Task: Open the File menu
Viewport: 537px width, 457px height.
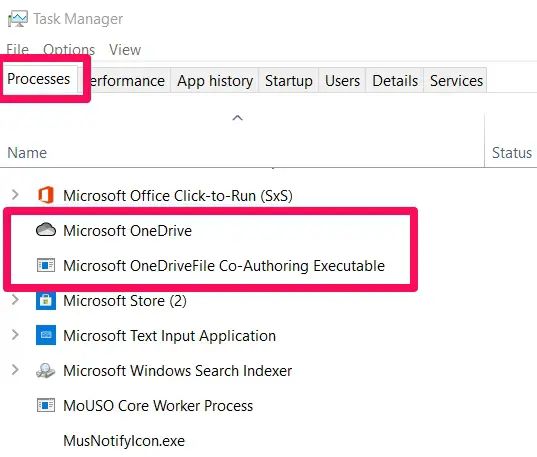Action: pyautogui.click(x=17, y=50)
